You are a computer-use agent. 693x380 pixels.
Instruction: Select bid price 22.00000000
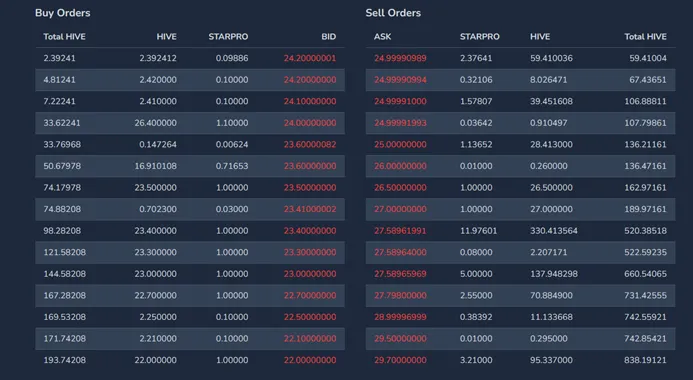pyautogui.click(x=310, y=361)
